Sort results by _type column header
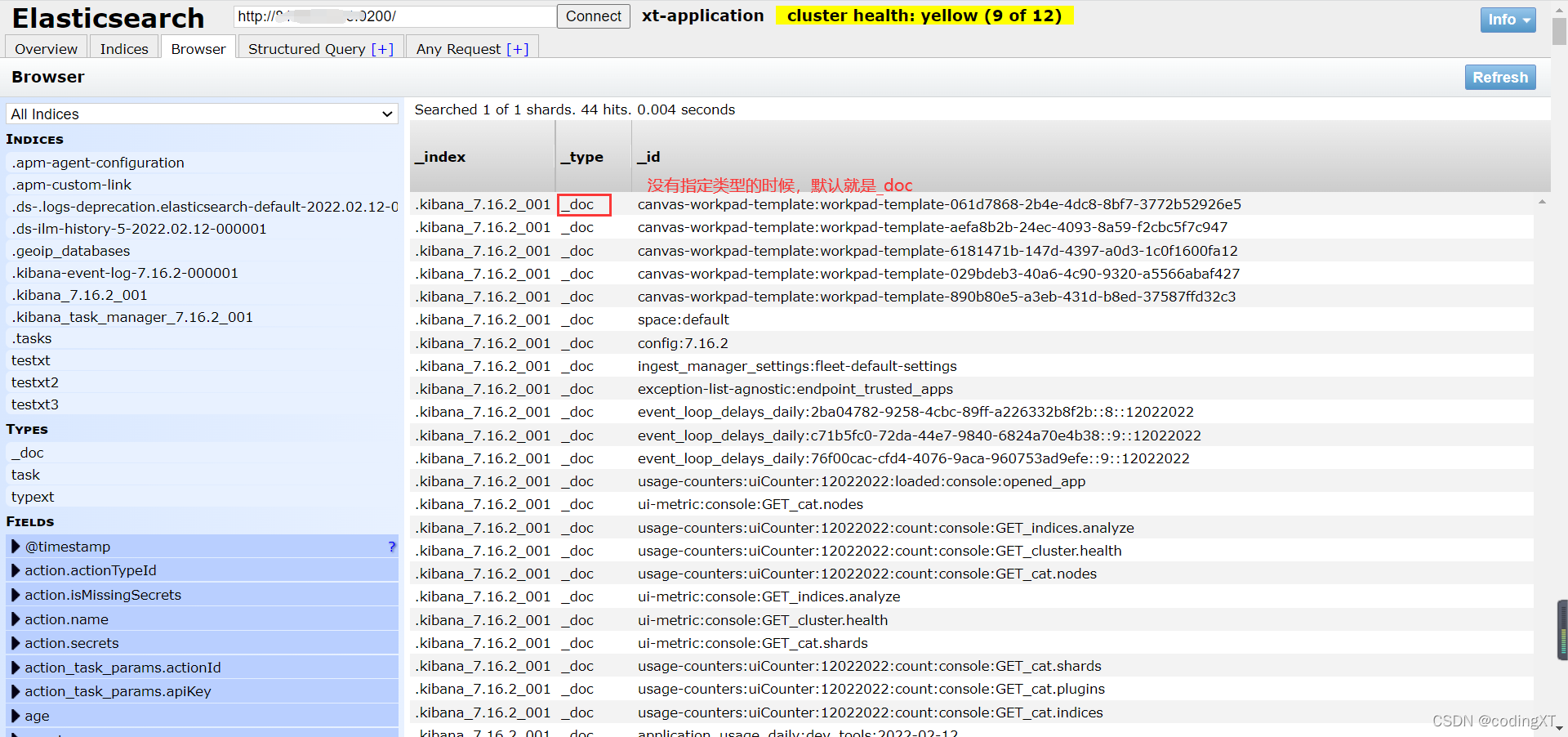 pyautogui.click(x=594, y=157)
